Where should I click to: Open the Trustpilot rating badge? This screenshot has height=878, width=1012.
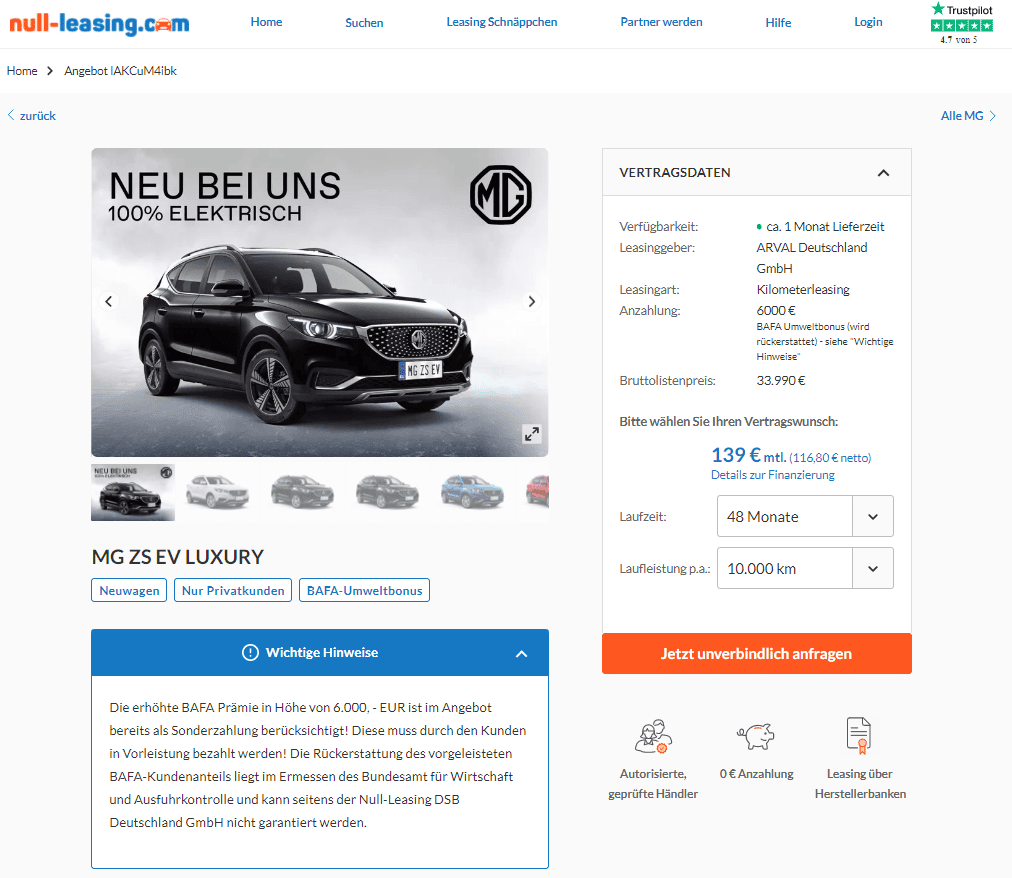(961, 24)
